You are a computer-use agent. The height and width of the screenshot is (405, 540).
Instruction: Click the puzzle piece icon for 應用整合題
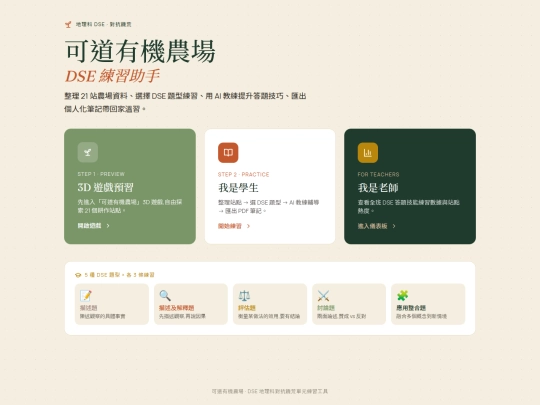[403, 295]
